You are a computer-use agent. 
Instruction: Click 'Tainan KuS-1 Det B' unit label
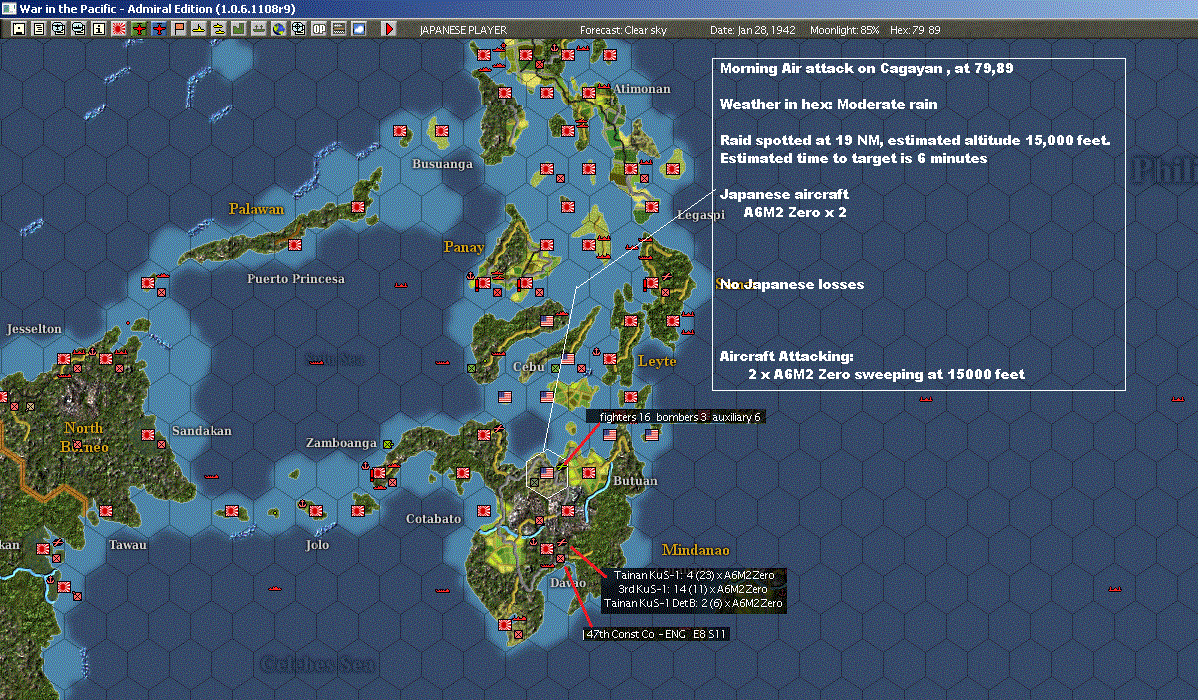tap(693, 603)
